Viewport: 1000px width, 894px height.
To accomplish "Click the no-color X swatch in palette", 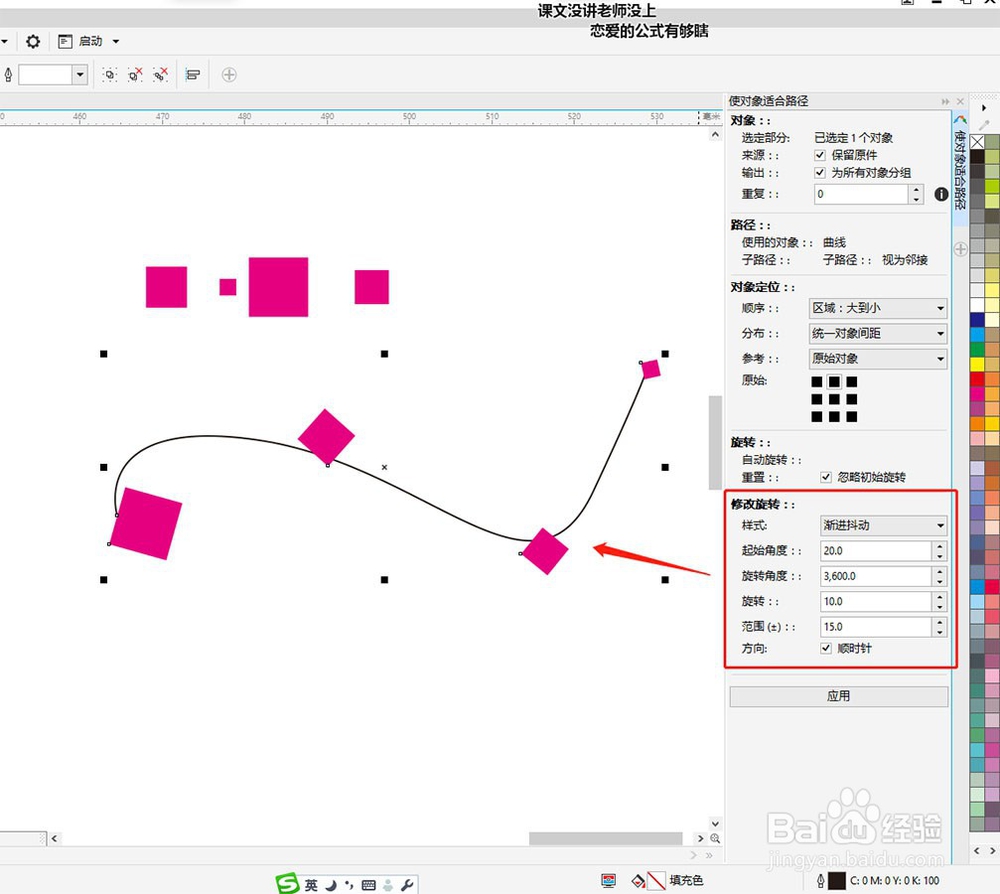I will tap(977, 142).
